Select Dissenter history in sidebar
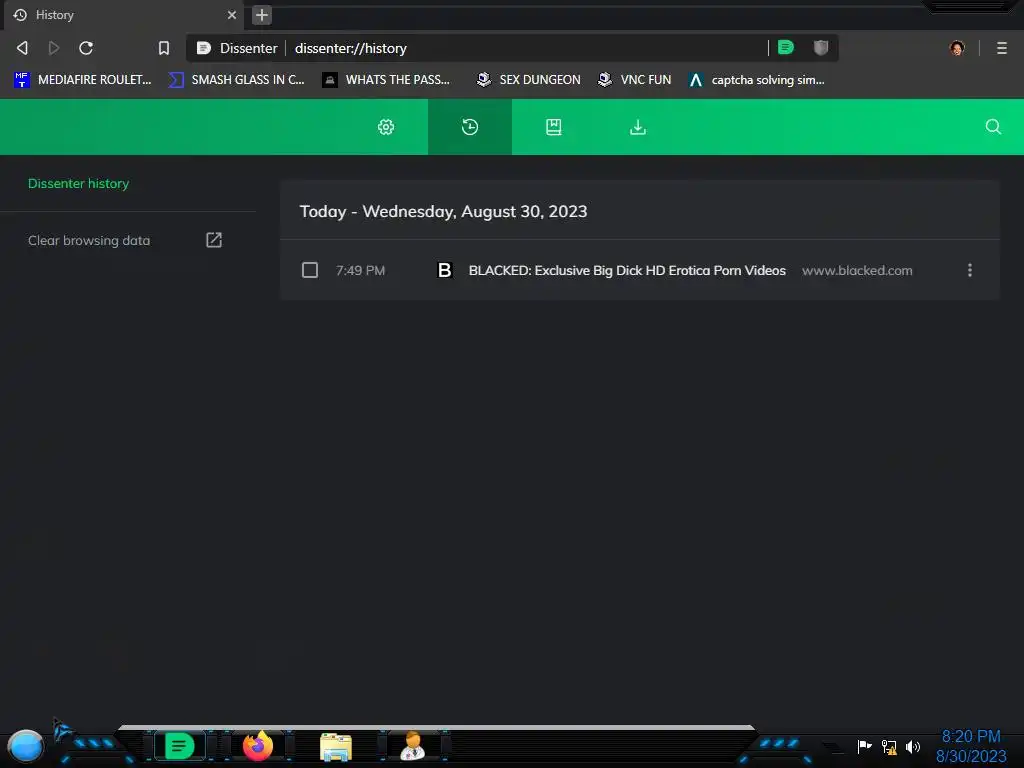Viewport: 1024px width, 768px height. tap(78, 184)
